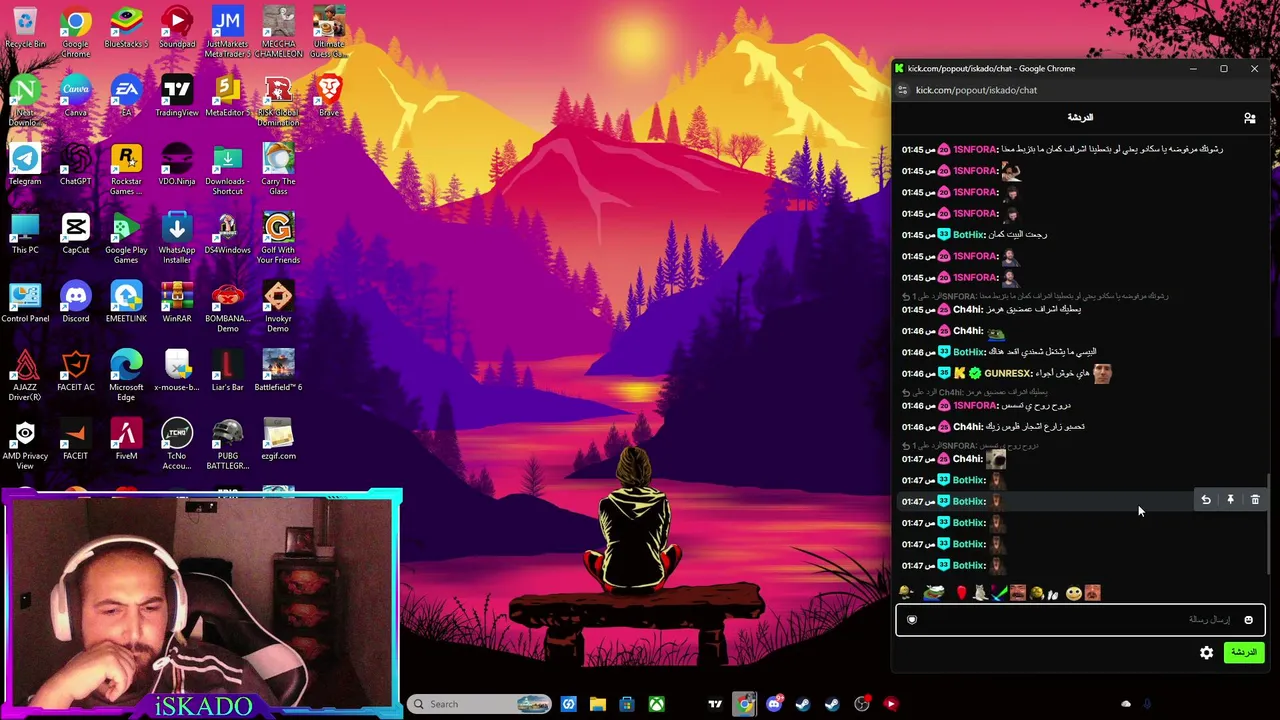This screenshot has height=720, width=1280.
Task: Show the chat users list icon
Action: point(1249,118)
